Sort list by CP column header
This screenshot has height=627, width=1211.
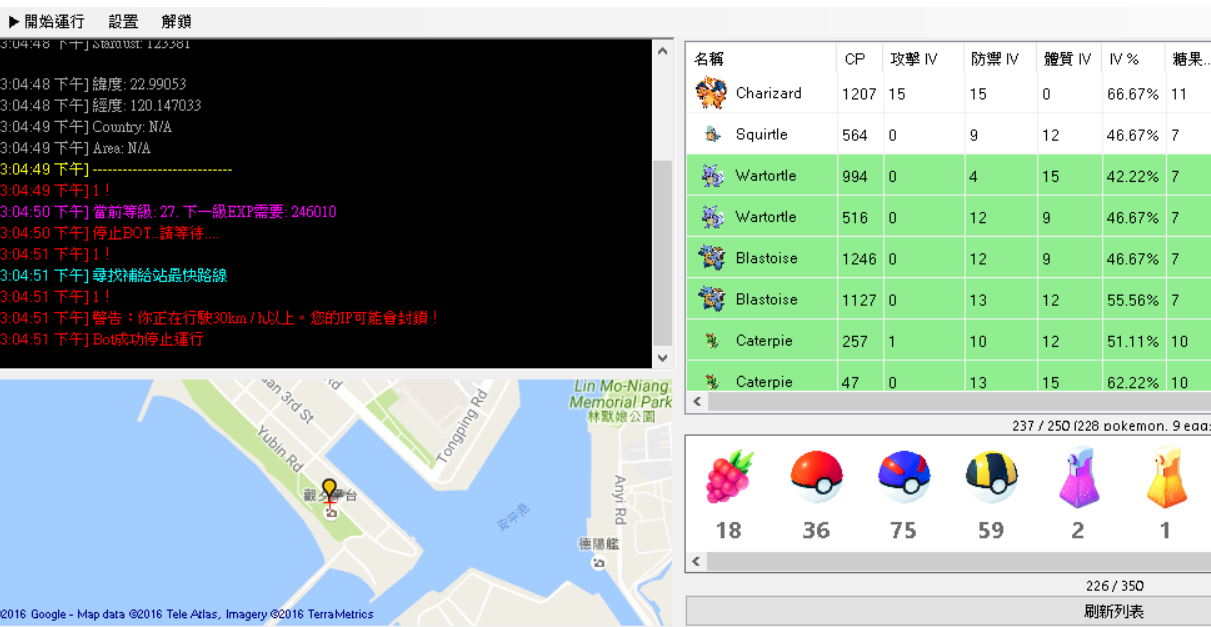coord(855,59)
